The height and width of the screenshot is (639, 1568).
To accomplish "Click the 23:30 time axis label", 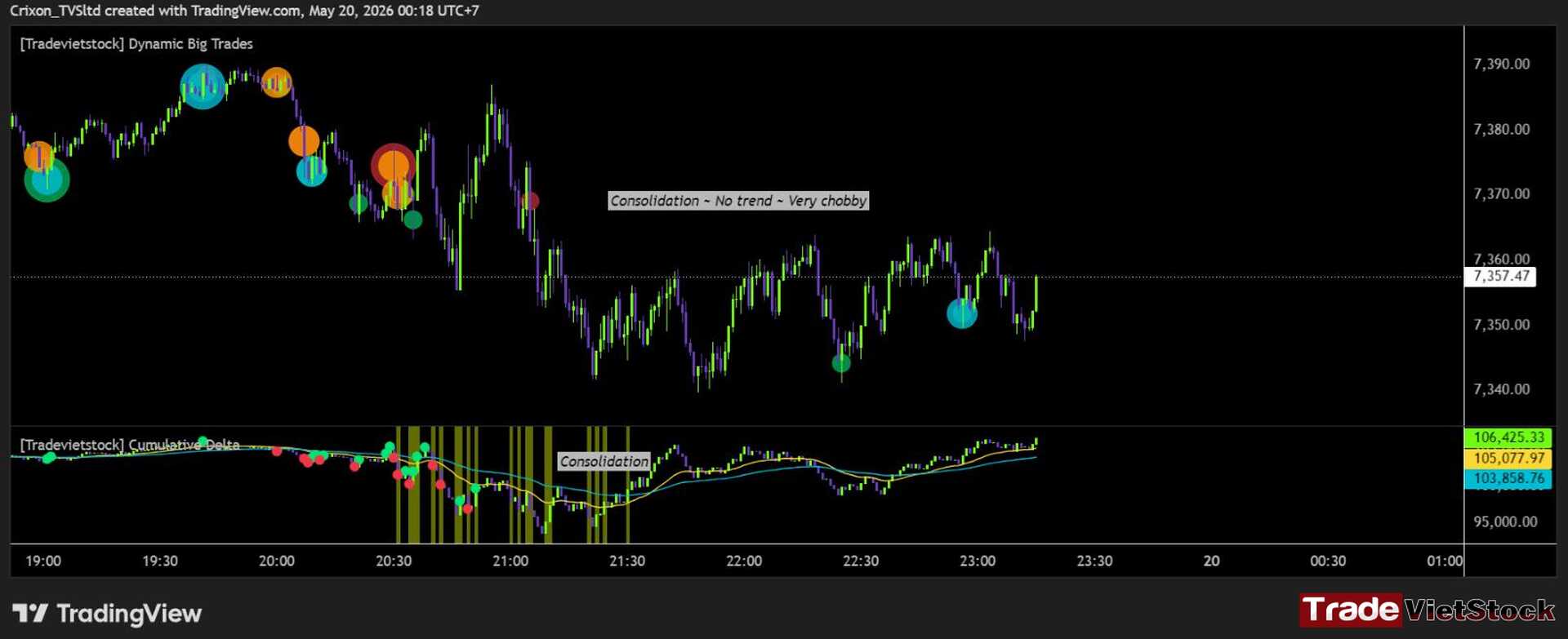I will [1094, 561].
